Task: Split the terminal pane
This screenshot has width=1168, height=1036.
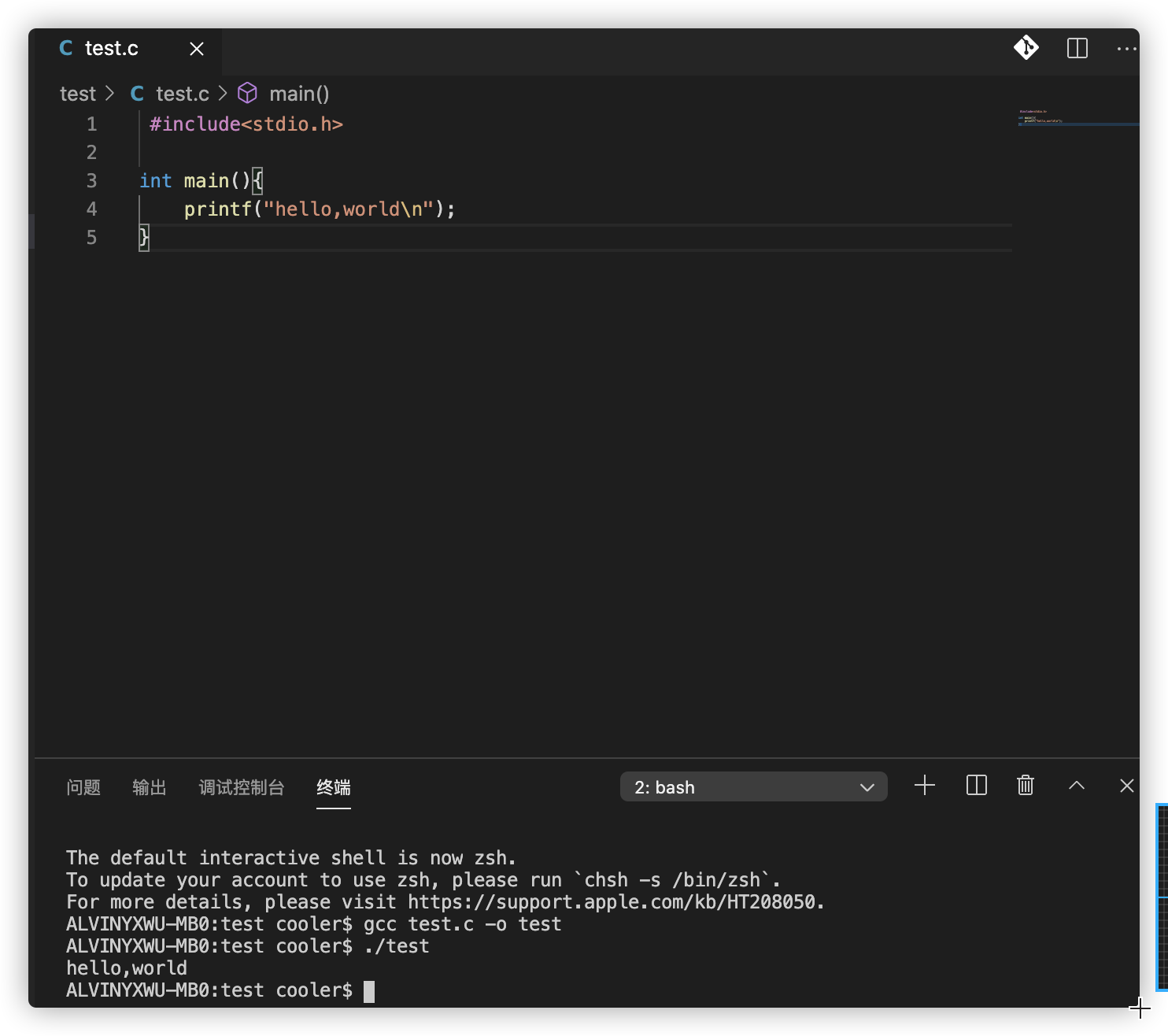Action: point(977,785)
